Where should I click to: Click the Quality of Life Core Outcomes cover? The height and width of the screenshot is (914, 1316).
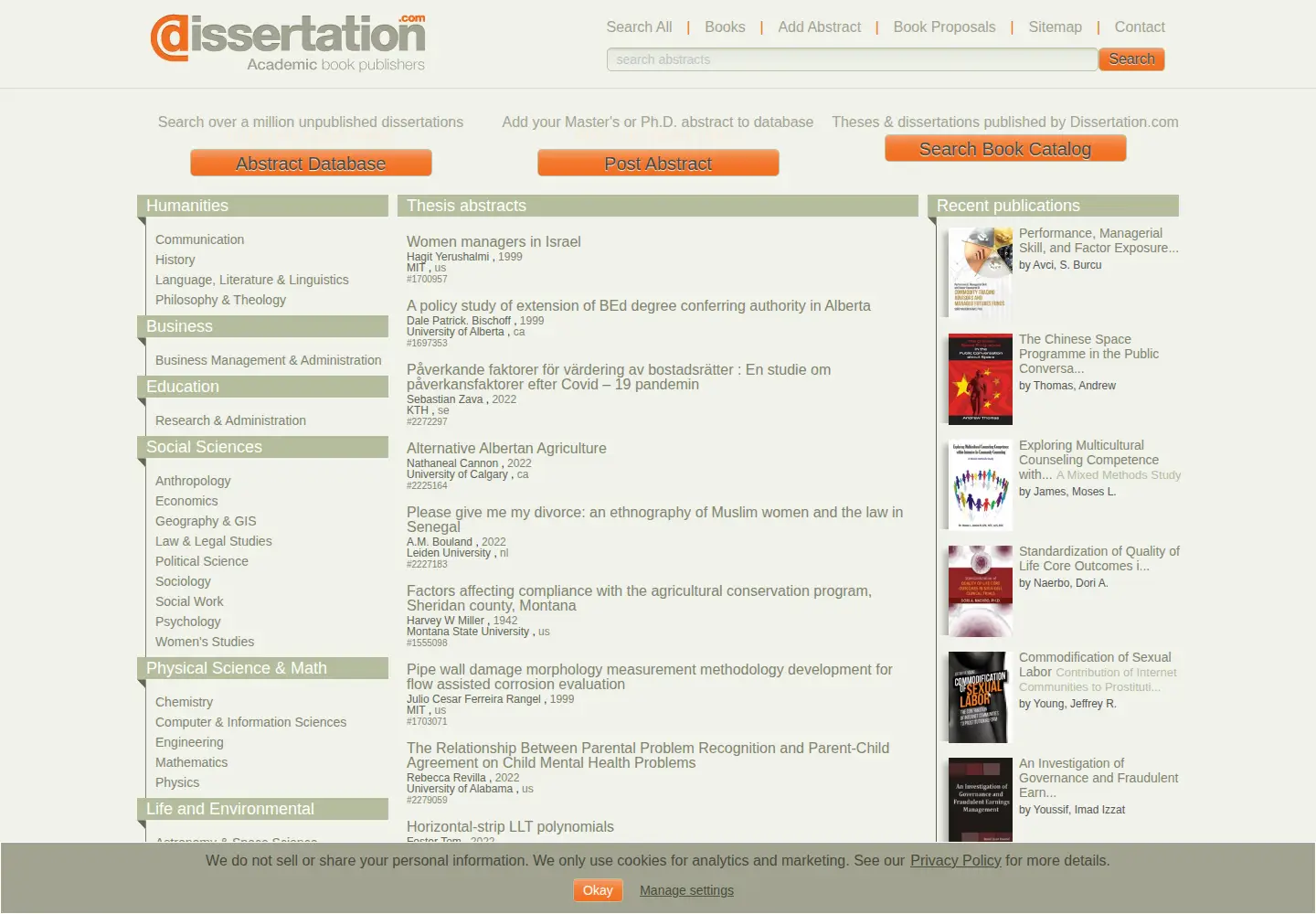(x=981, y=591)
